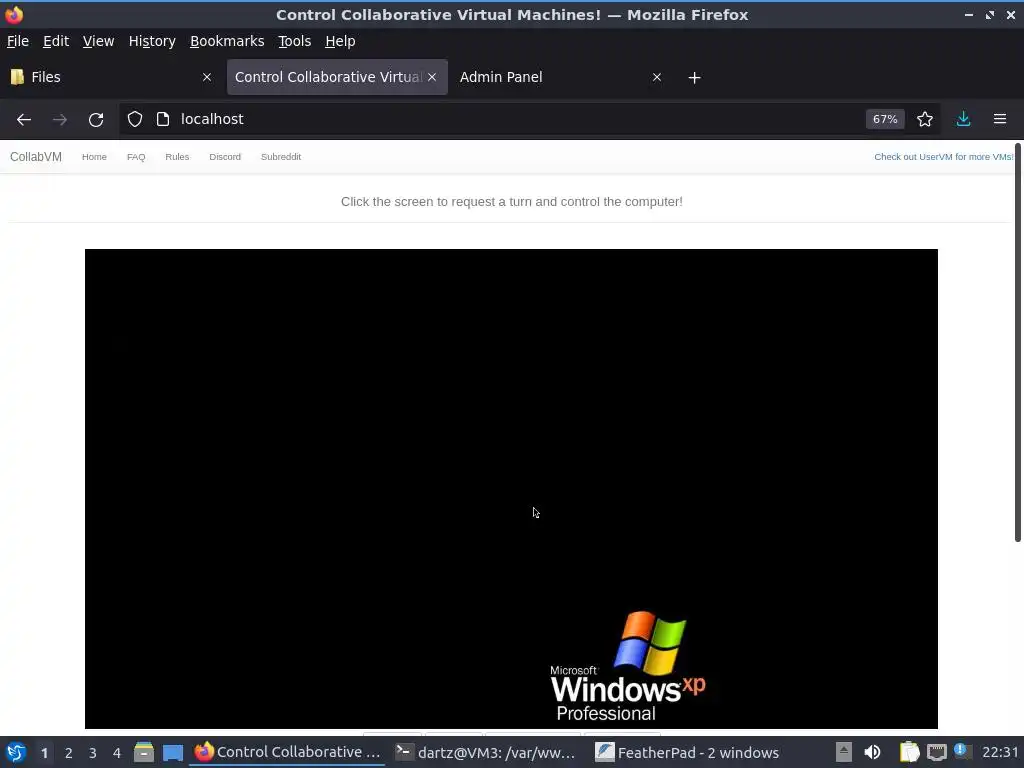Click the removable media eject tray icon
Screen dimensions: 1024x768
(844, 752)
